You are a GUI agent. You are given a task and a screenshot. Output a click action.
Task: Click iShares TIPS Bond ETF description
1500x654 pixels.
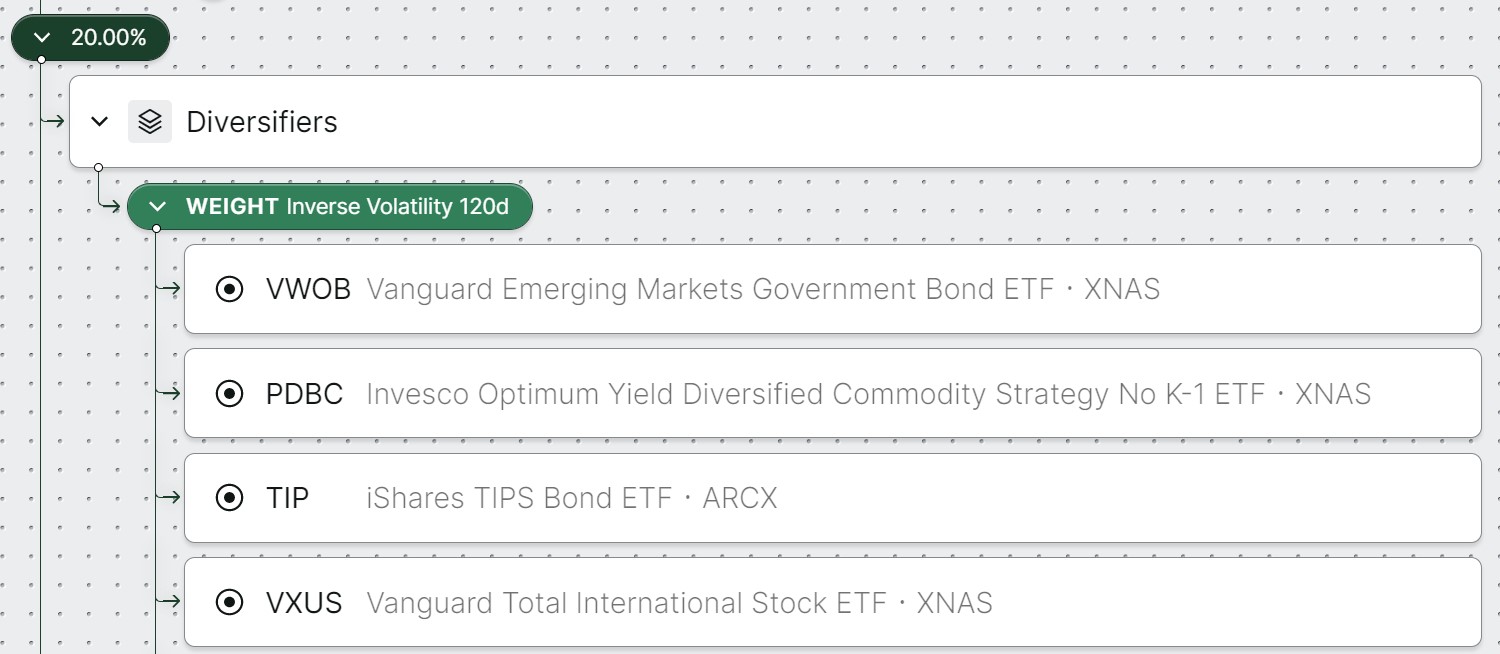click(x=519, y=498)
